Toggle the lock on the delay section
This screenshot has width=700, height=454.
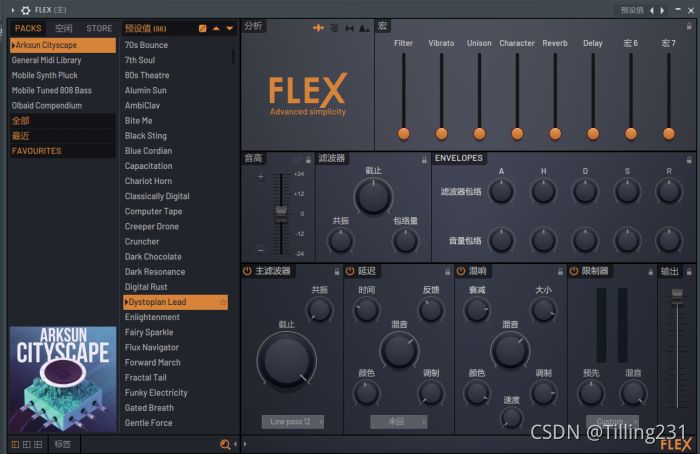coord(447,271)
